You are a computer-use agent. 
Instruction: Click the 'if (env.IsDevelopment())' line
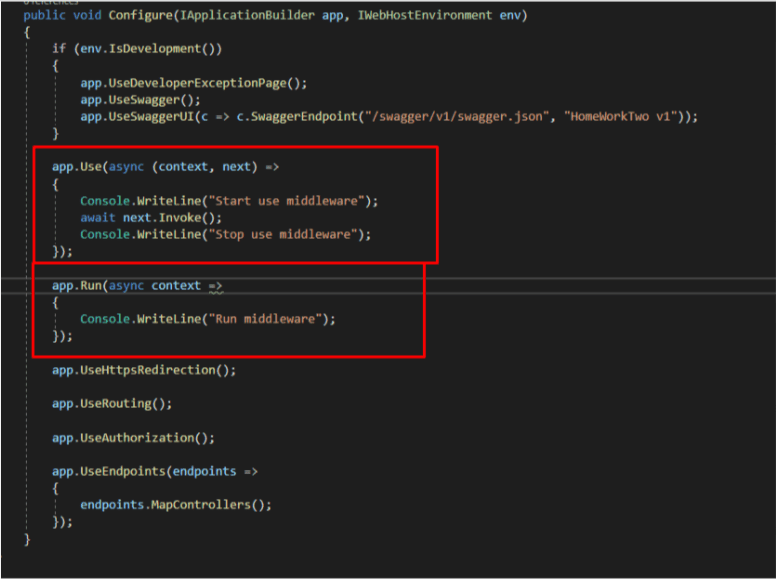(x=137, y=48)
